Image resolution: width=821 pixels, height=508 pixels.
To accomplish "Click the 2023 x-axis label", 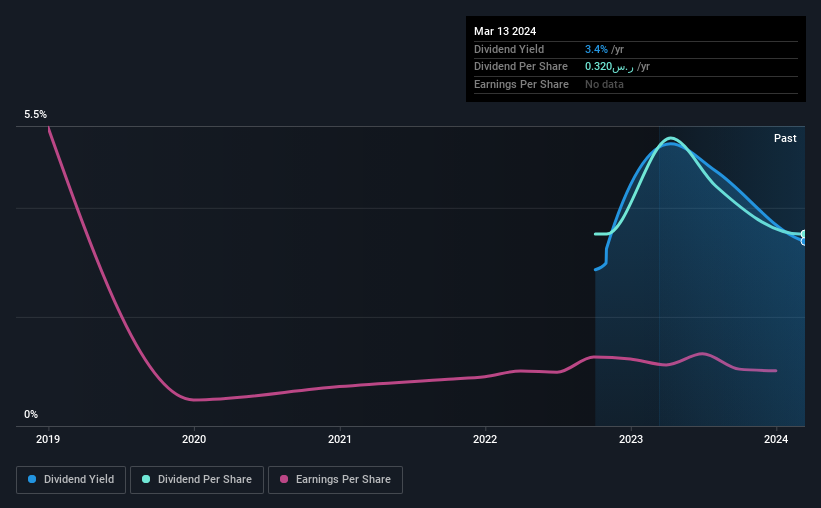I will point(631,439).
